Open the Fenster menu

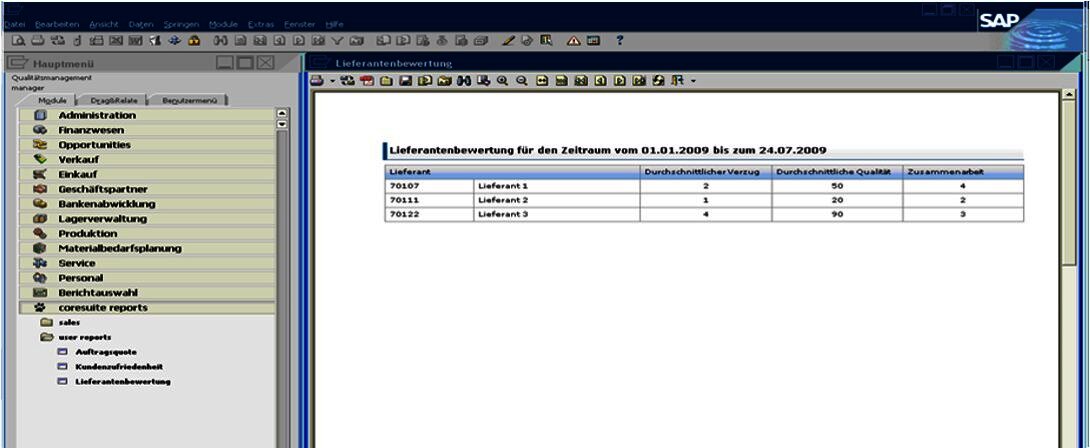coord(300,24)
